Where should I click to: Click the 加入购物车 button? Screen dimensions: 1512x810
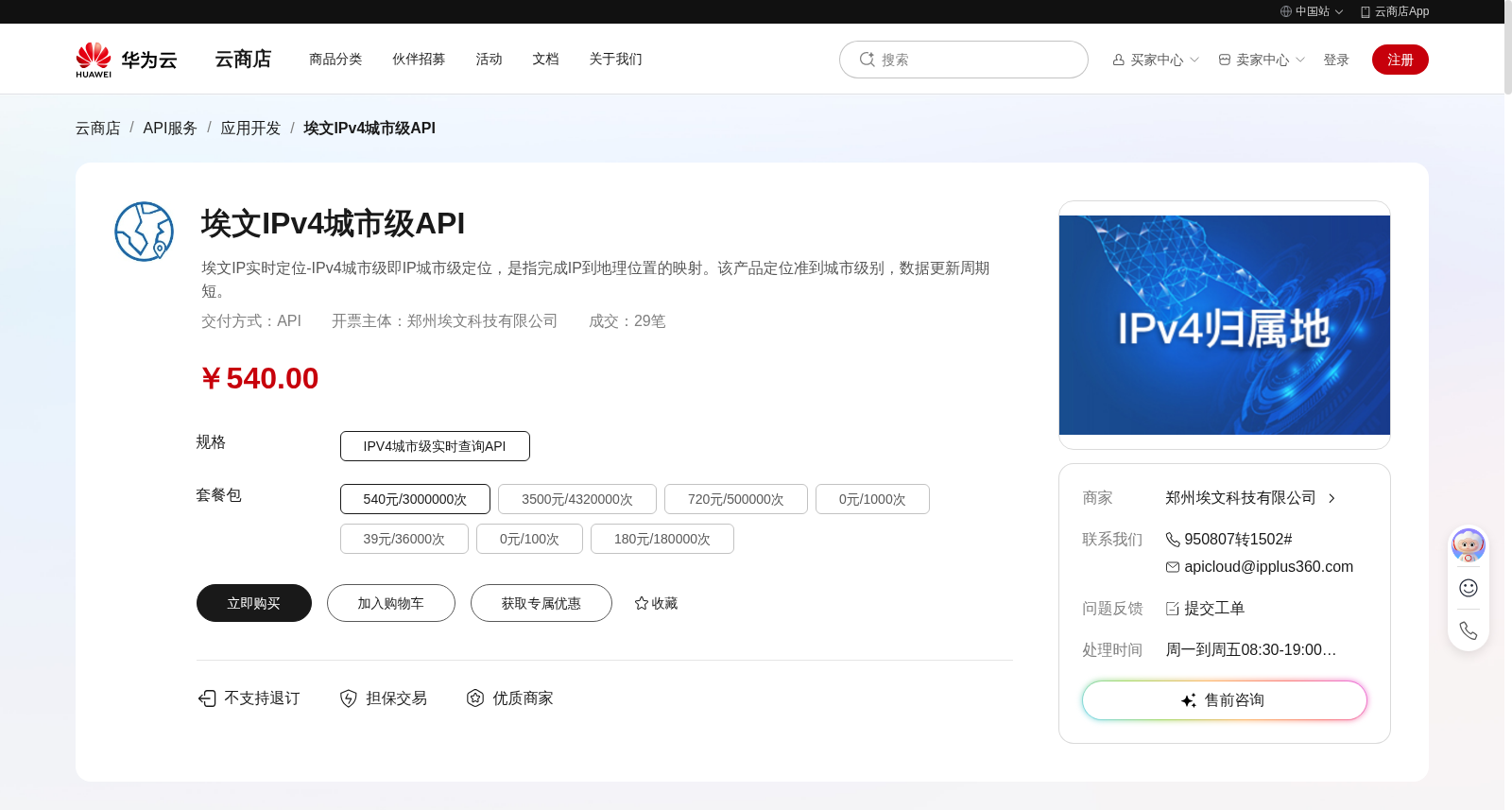point(391,603)
